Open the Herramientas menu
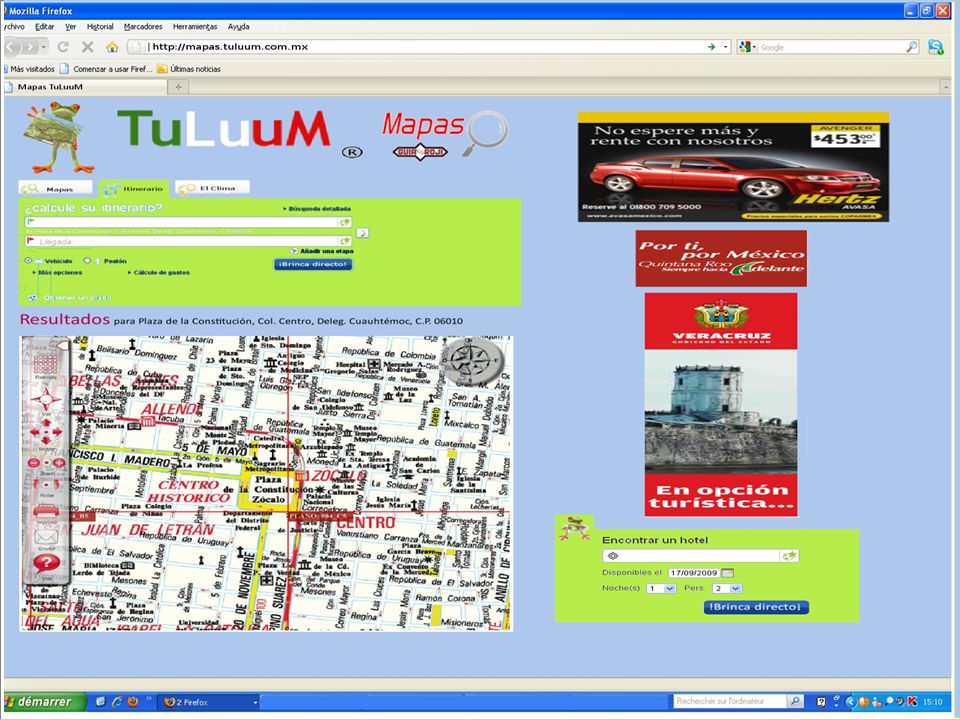 [195, 27]
